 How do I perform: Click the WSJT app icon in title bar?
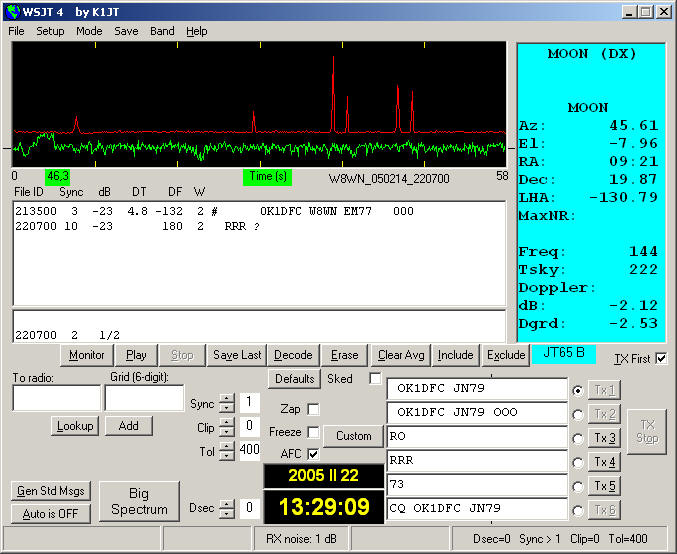point(13,12)
